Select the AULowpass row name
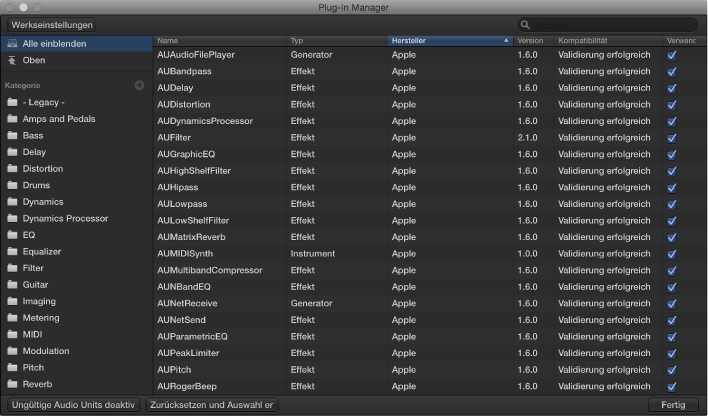The width and height of the screenshot is (708, 416). pyautogui.click(x=182, y=204)
